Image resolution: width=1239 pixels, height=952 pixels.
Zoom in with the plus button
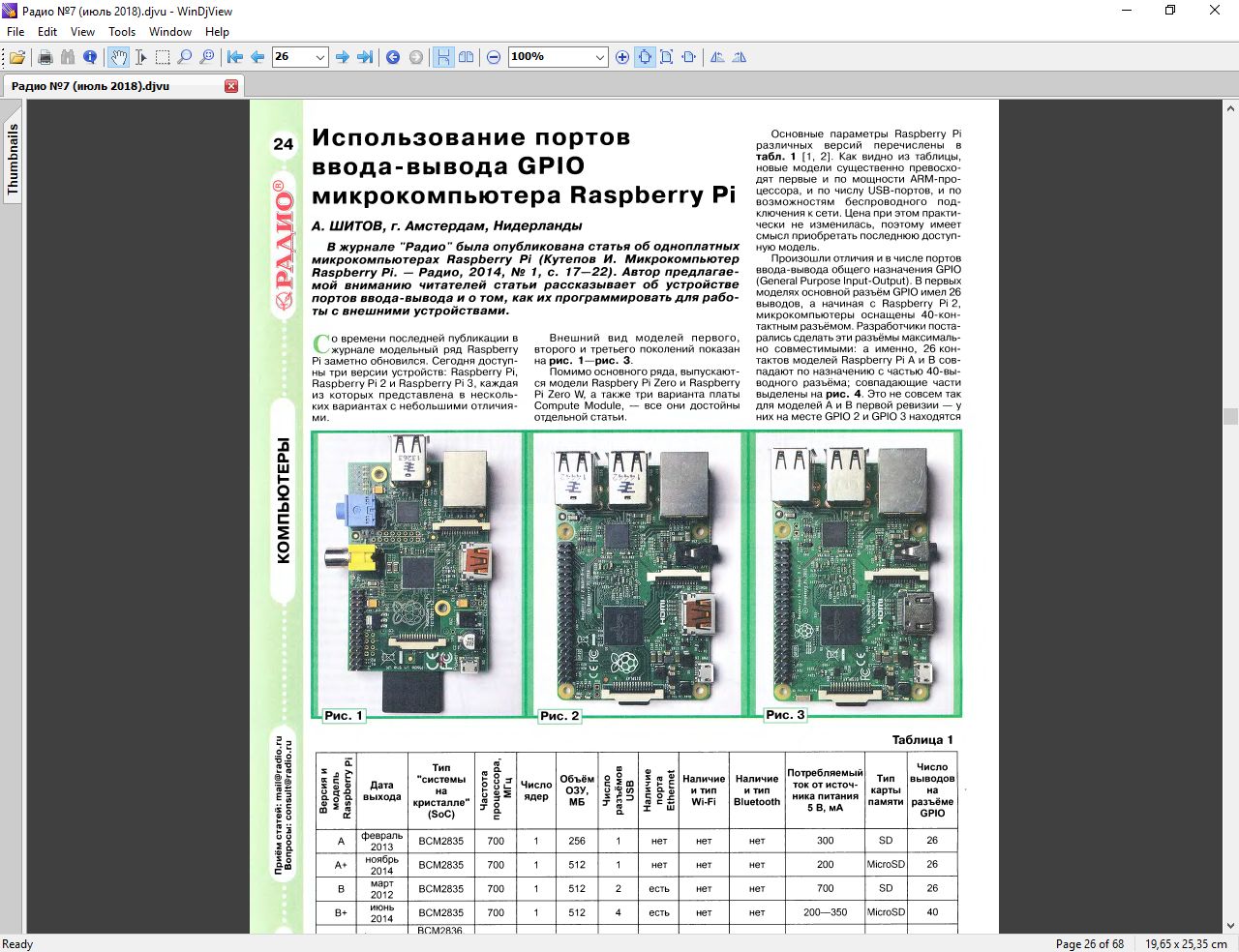point(622,57)
